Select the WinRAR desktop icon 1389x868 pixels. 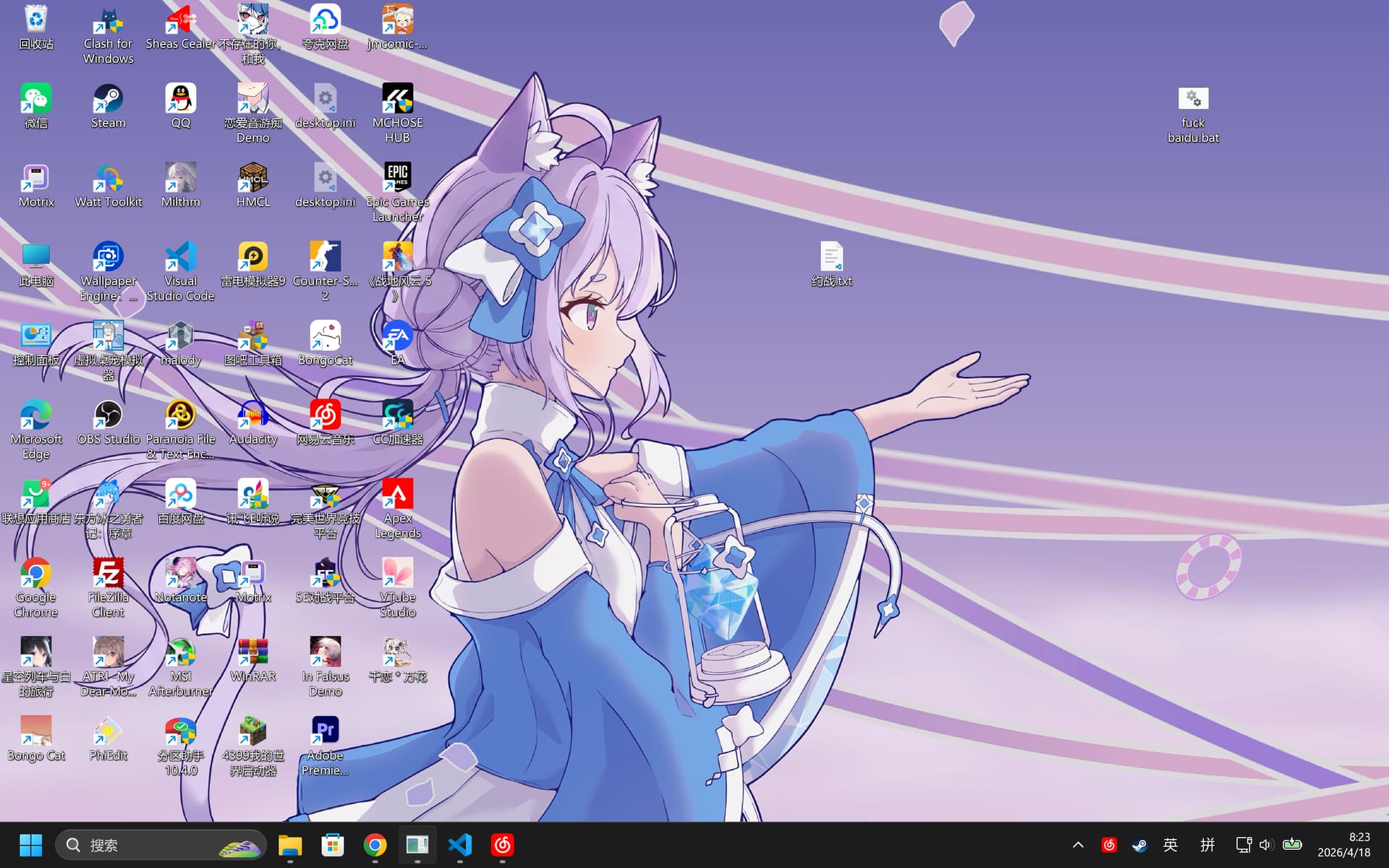[252, 660]
